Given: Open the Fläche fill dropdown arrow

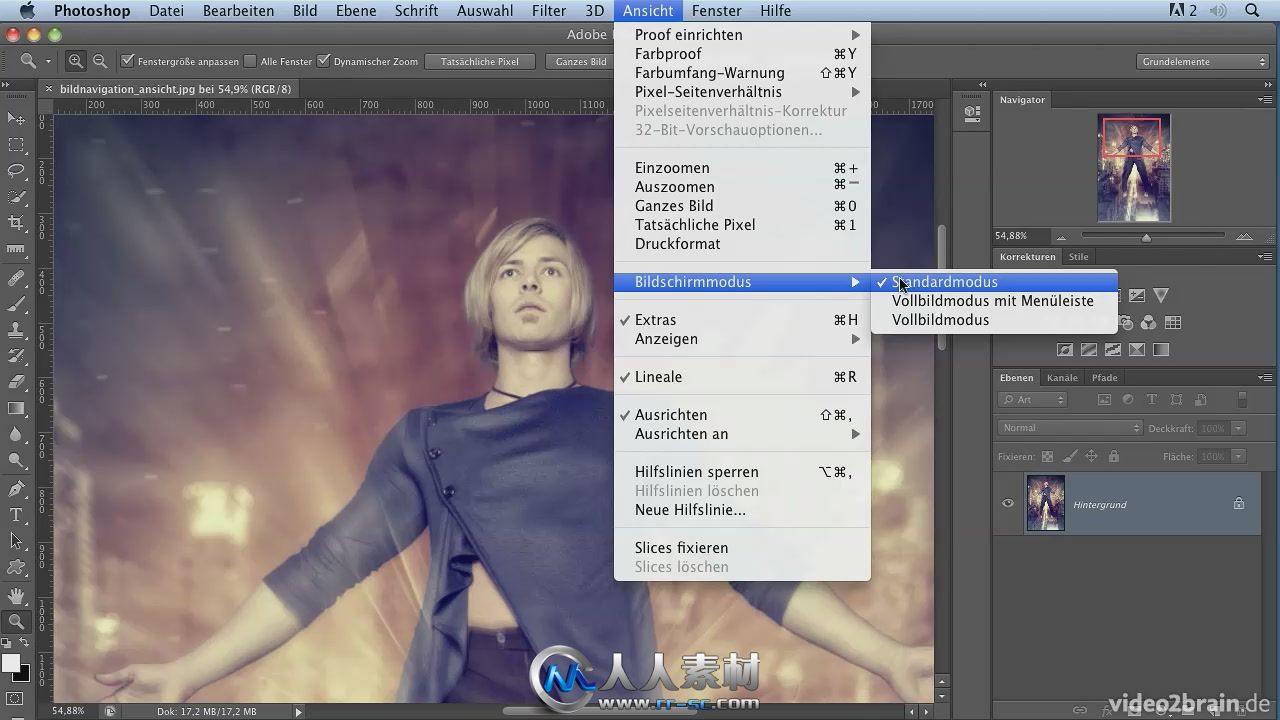Looking at the screenshot, I should coord(1238,456).
